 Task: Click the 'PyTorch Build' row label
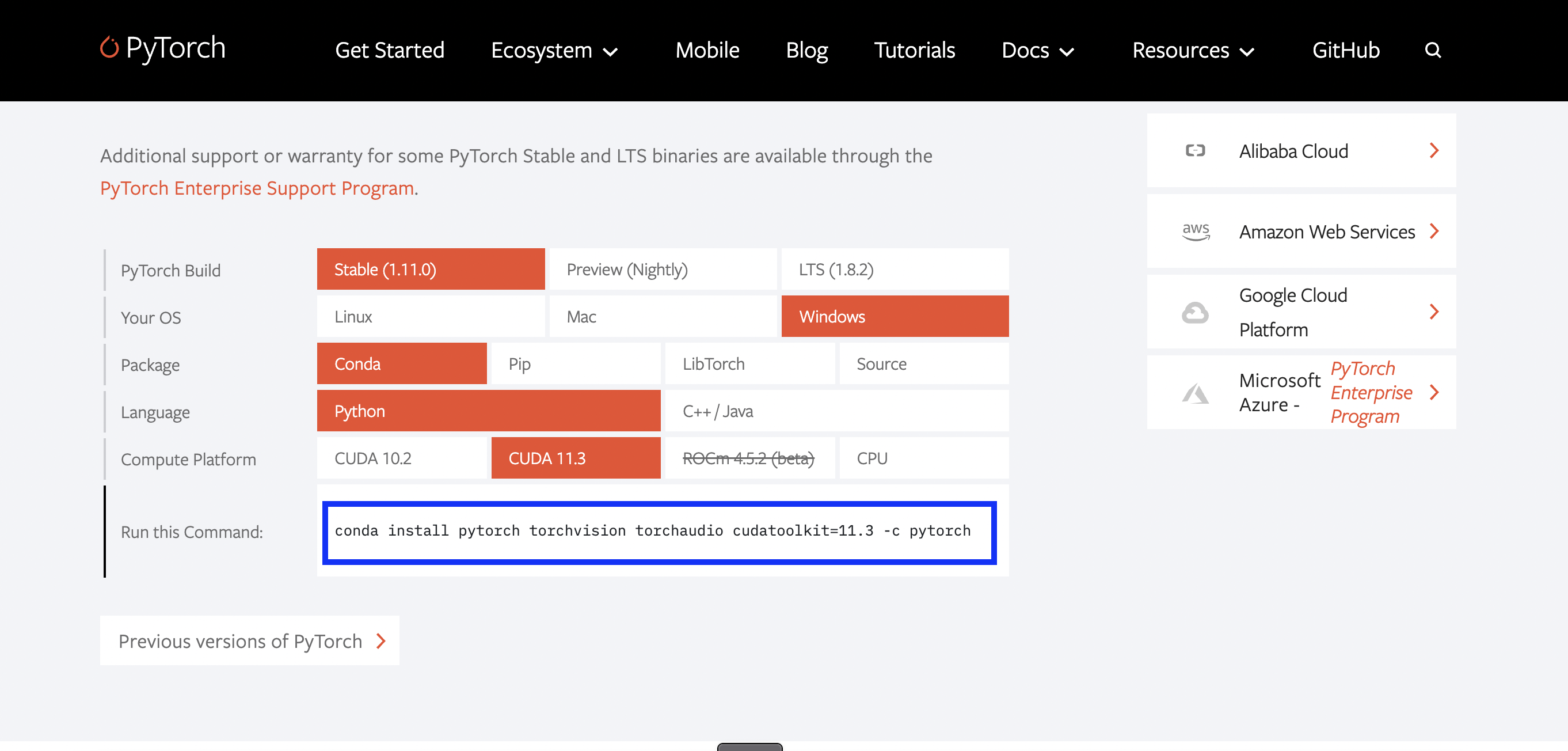170,271
